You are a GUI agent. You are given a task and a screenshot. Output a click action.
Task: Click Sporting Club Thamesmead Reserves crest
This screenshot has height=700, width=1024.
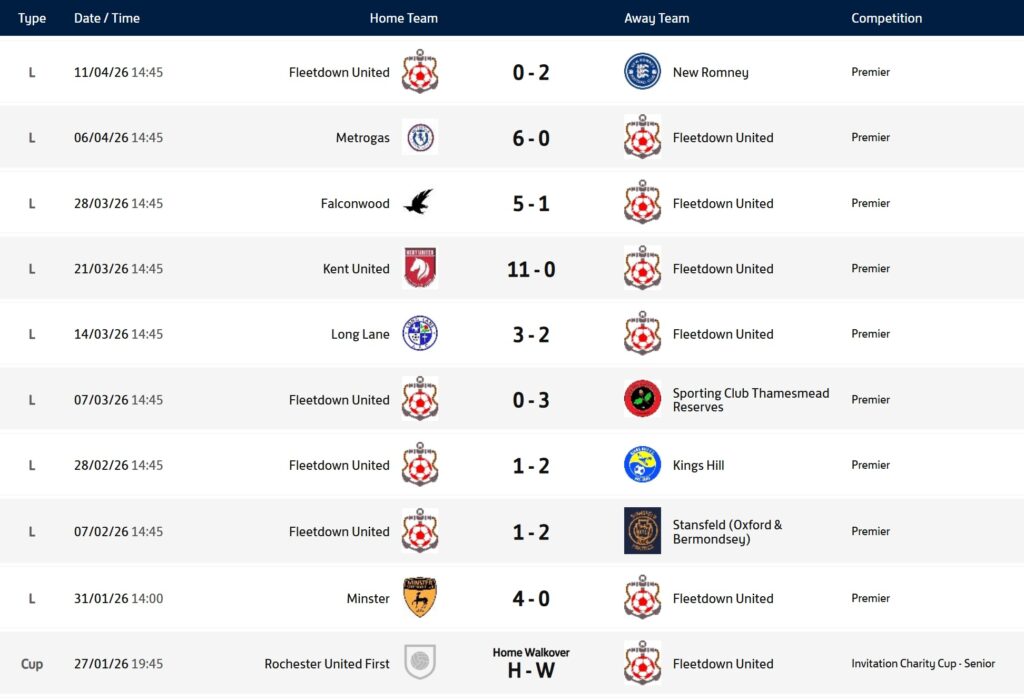coord(642,400)
